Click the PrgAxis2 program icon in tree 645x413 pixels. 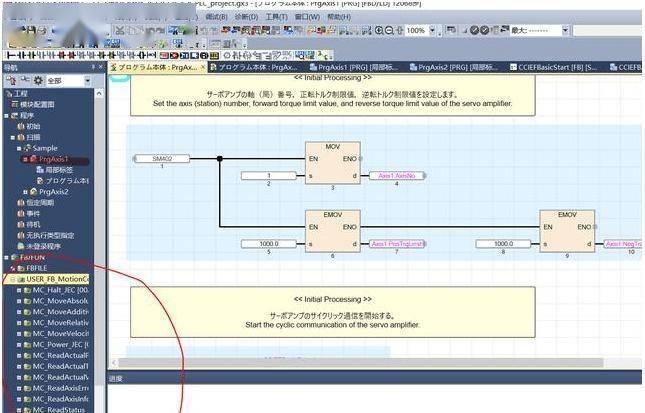[33, 191]
